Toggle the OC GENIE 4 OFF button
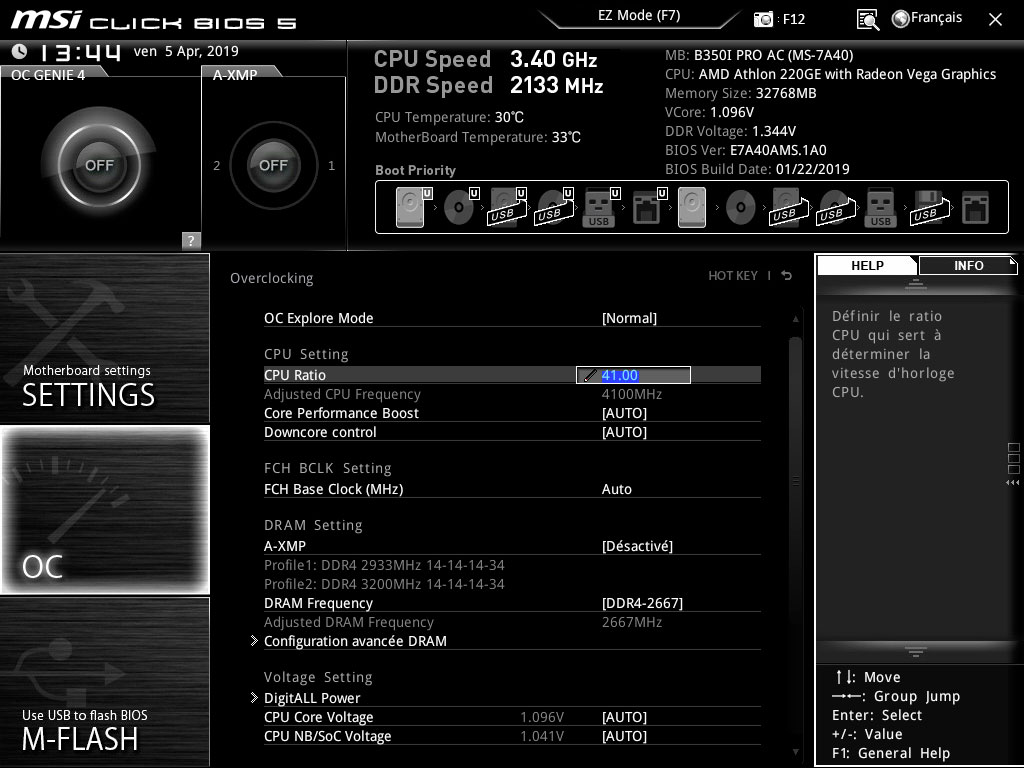Viewport: 1024px width, 768px height. [x=97, y=164]
